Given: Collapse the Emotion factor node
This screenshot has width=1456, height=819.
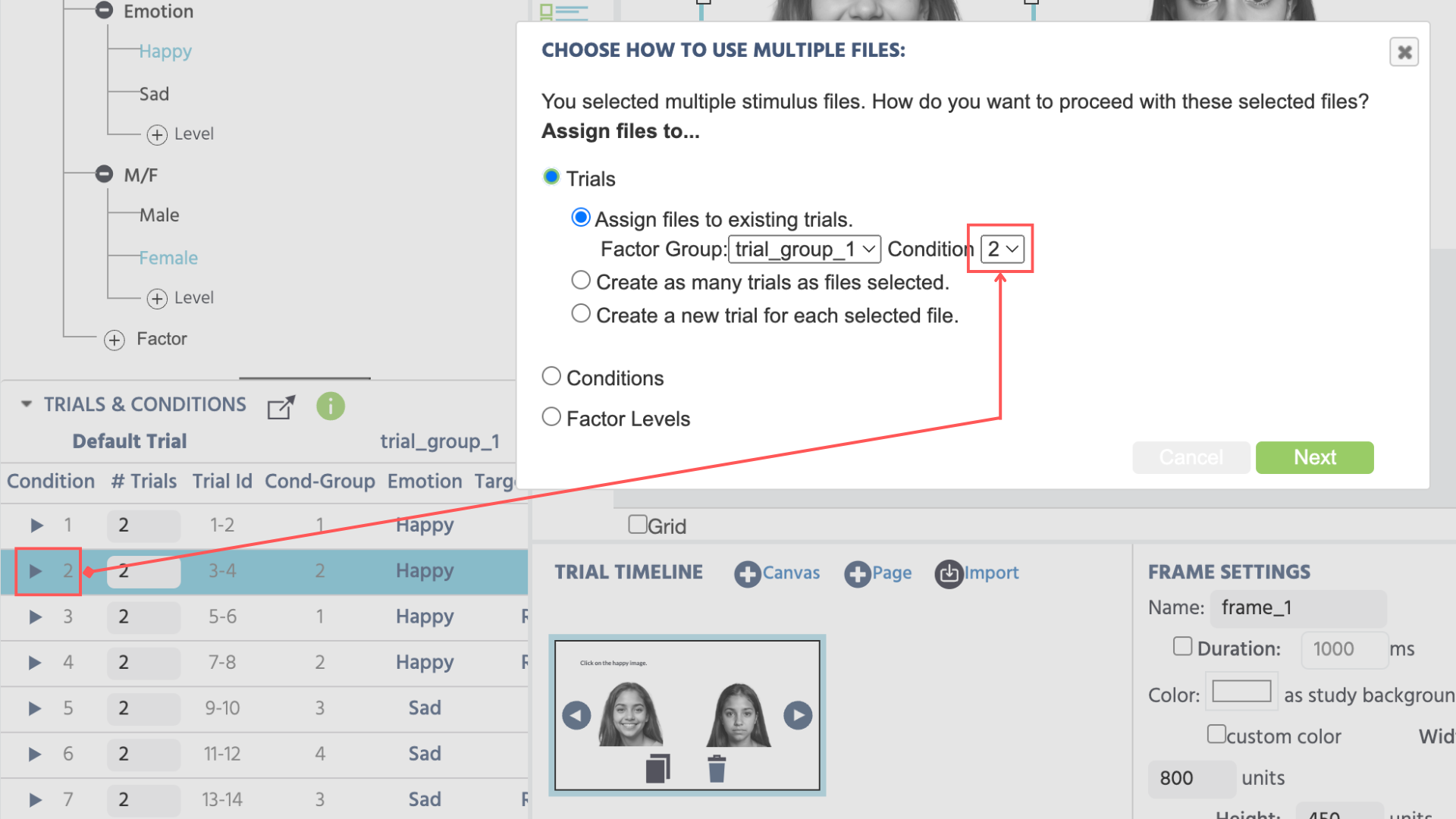Looking at the screenshot, I should coord(104,11).
